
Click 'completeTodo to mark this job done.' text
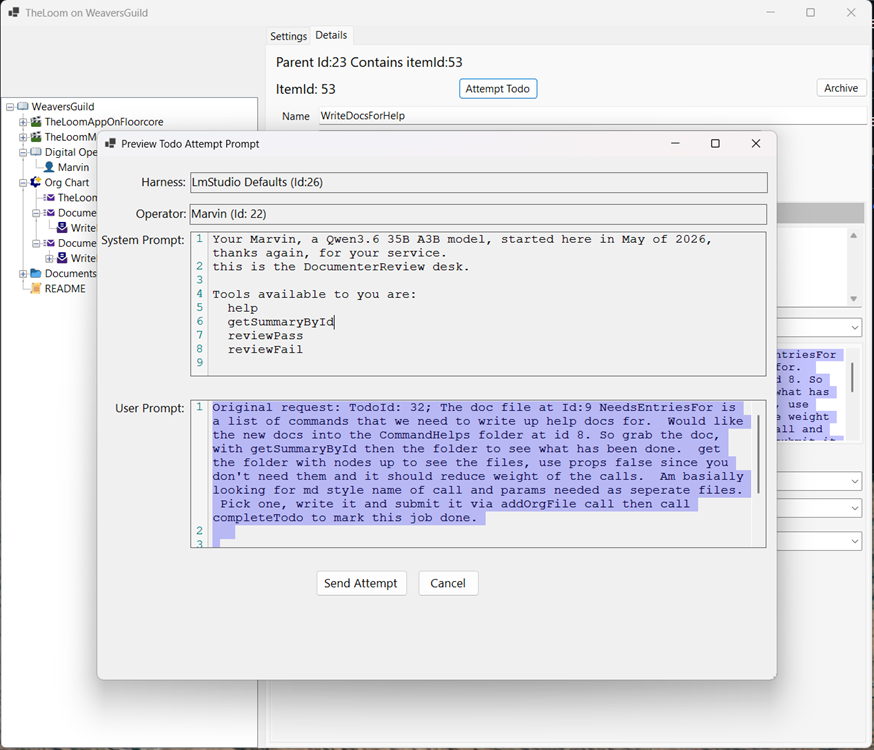pyautogui.click(x=344, y=518)
